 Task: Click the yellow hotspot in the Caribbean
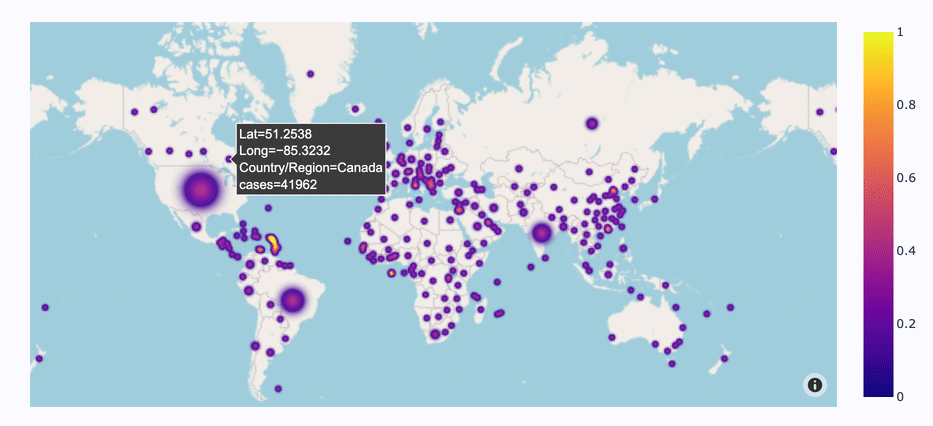pos(273,241)
